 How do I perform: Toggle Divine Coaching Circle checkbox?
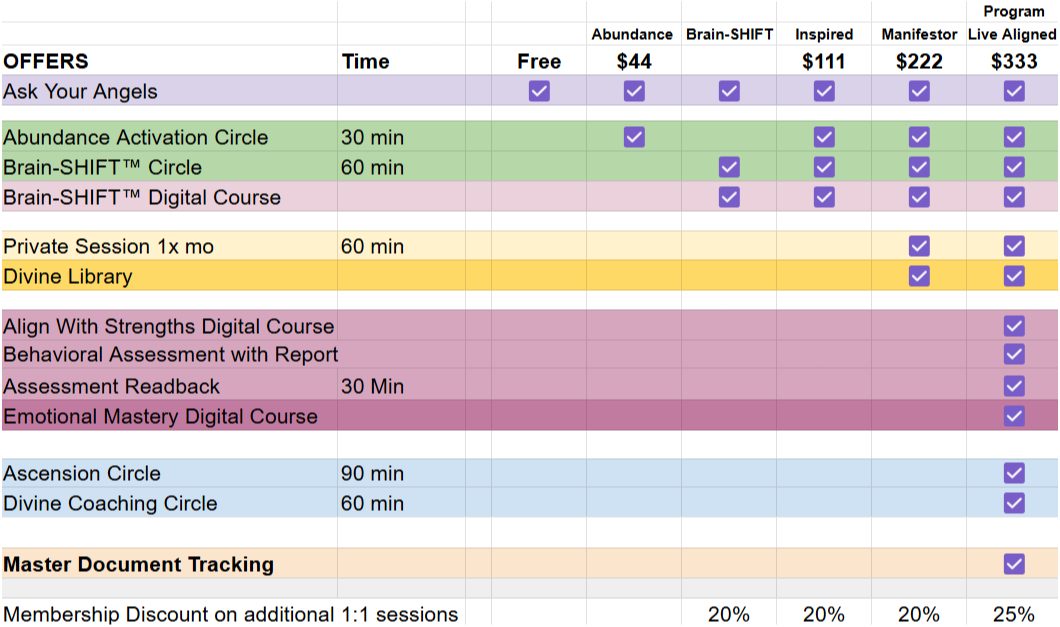point(1013,503)
